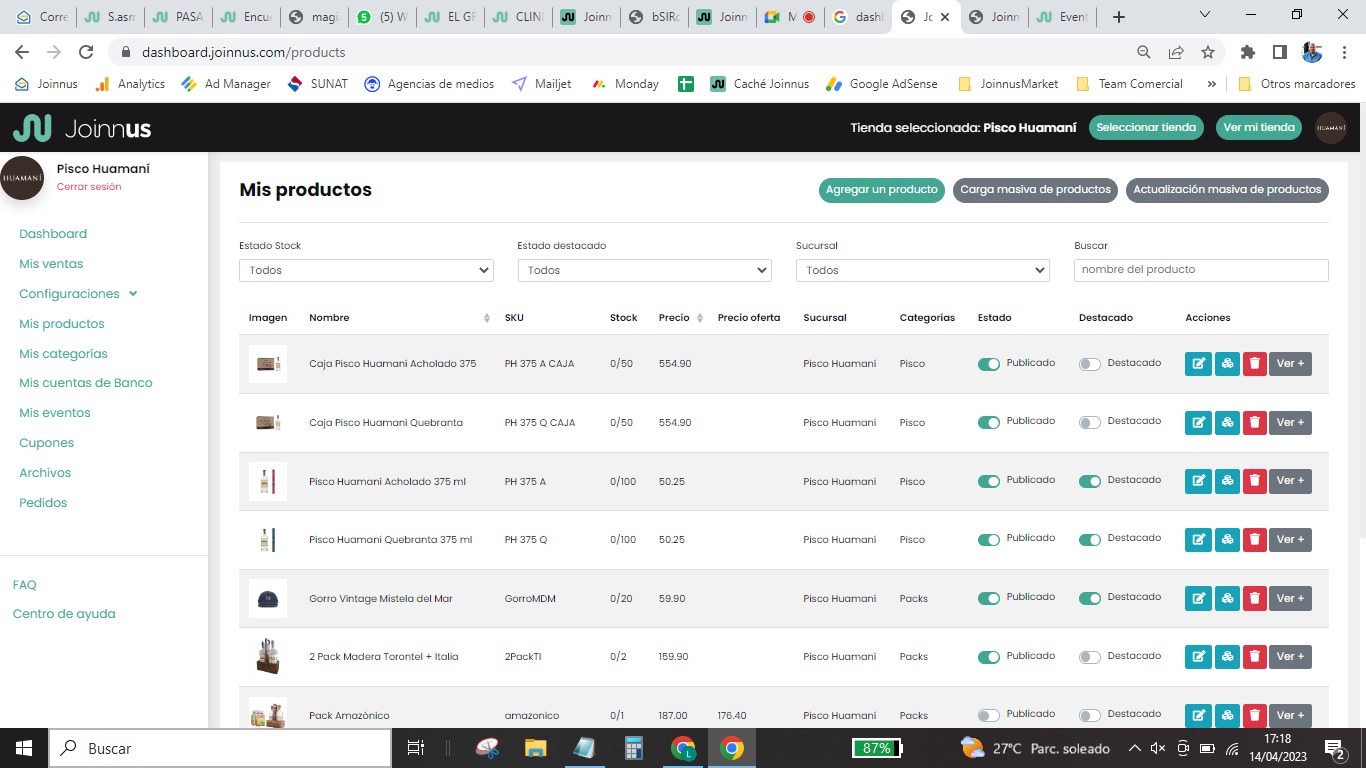The image size is (1366, 768).
Task: Click delete icon for Caja Pisco Huamani Quebranta
Action: (x=1254, y=423)
